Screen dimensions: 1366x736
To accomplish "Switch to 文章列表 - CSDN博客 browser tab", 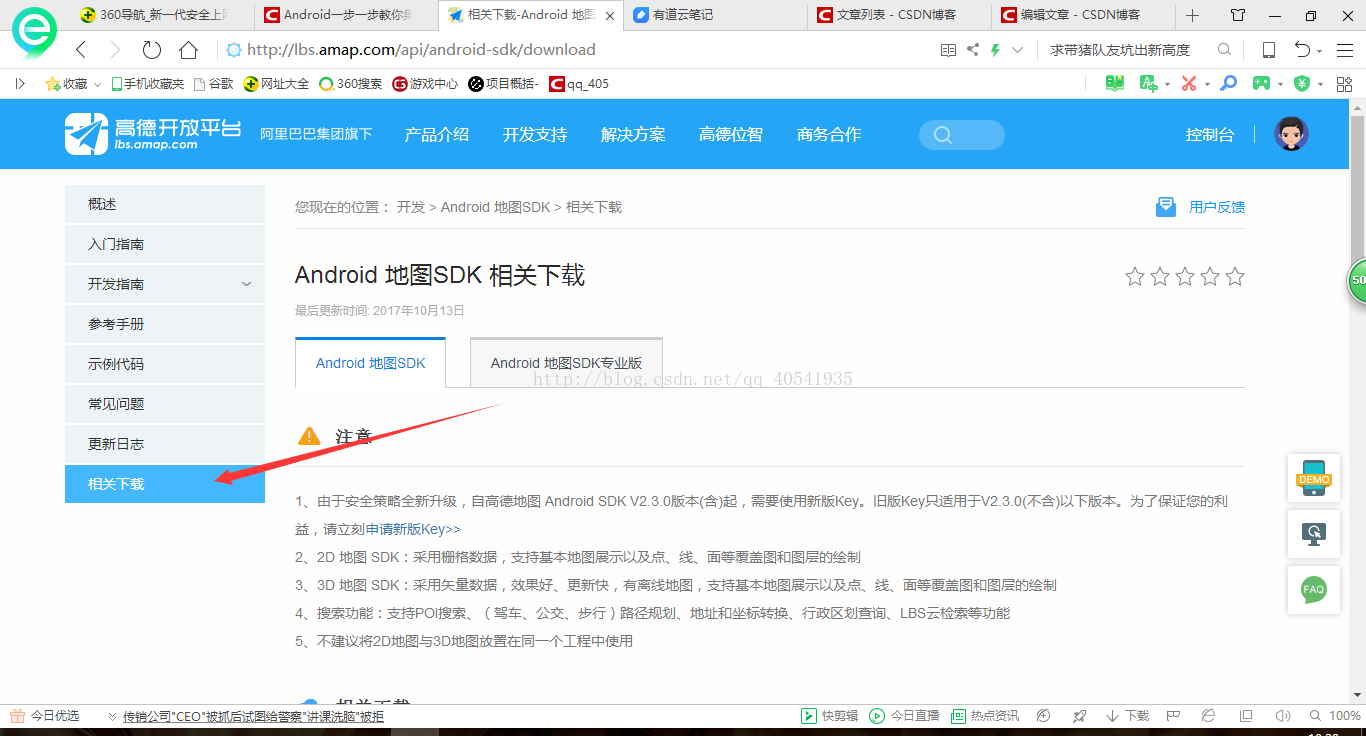I will click(898, 15).
